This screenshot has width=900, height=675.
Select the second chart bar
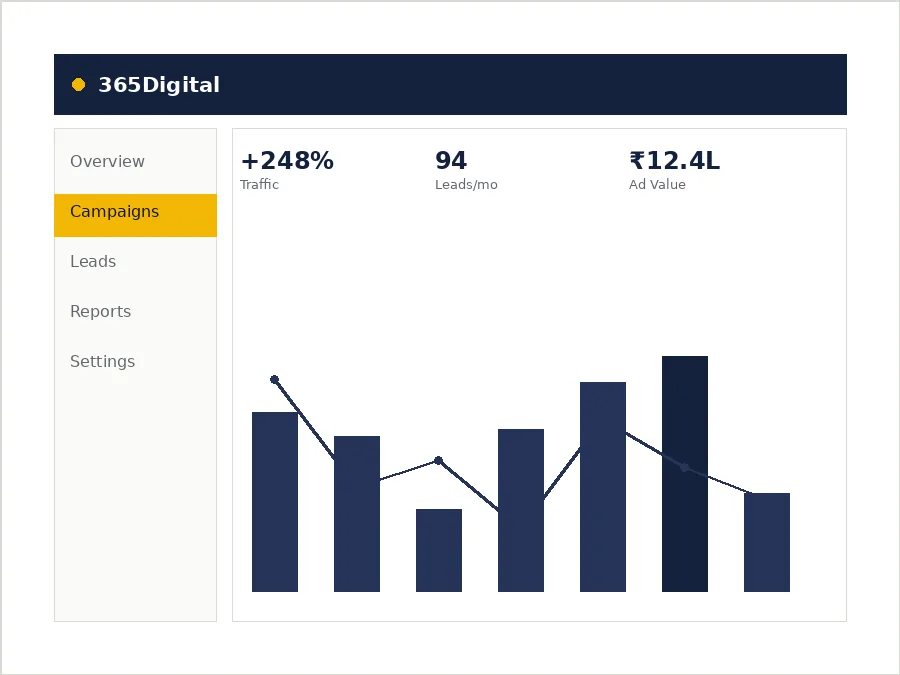click(357, 514)
